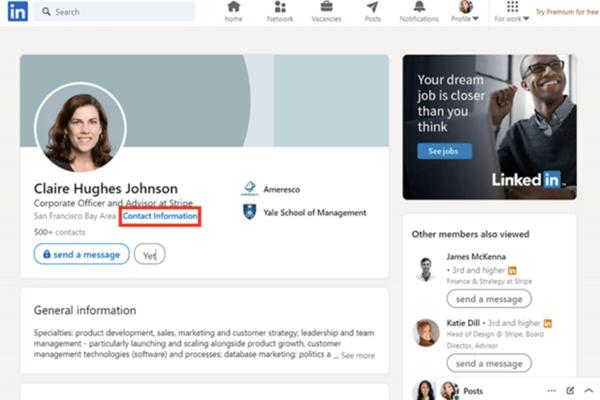Screen dimensions: 600x400
Task: Click the LinkedIn logo icon
Action: click(x=17, y=12)
